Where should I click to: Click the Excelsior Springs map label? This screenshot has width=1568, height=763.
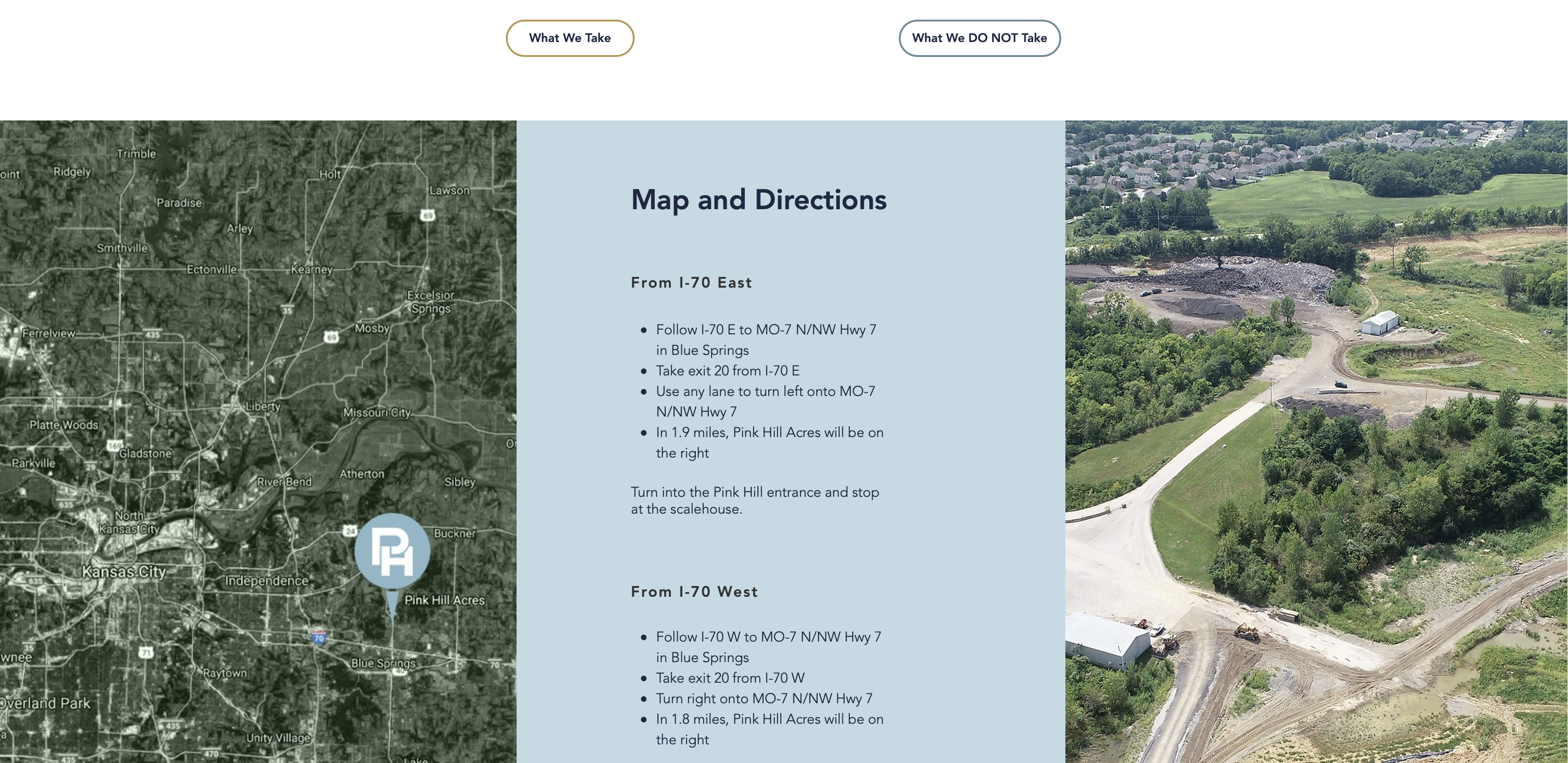pyautogui.click(x=430, y=302)
